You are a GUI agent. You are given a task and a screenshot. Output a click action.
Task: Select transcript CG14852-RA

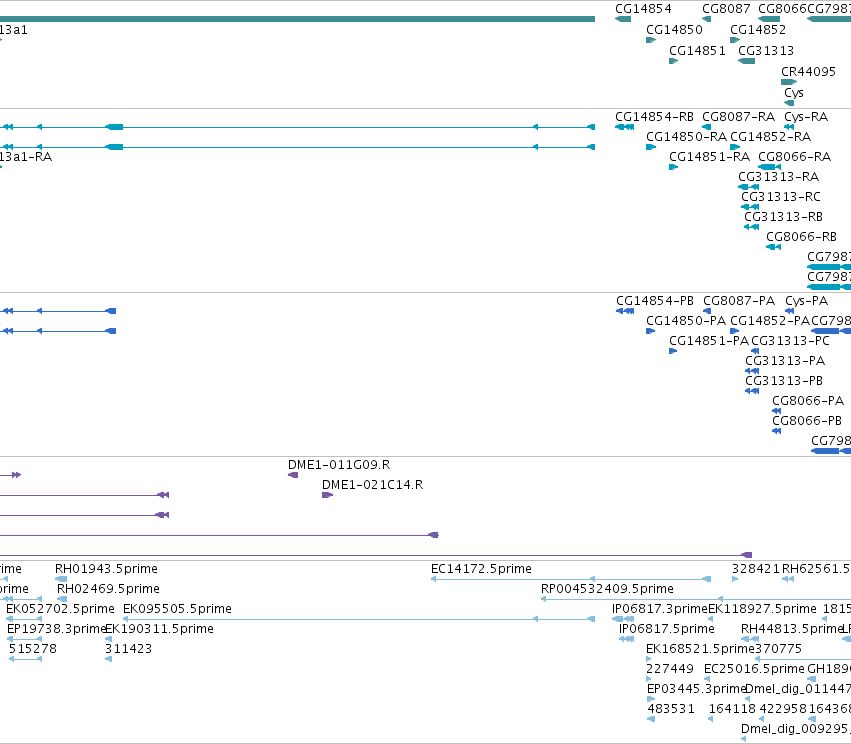(770, 137)
